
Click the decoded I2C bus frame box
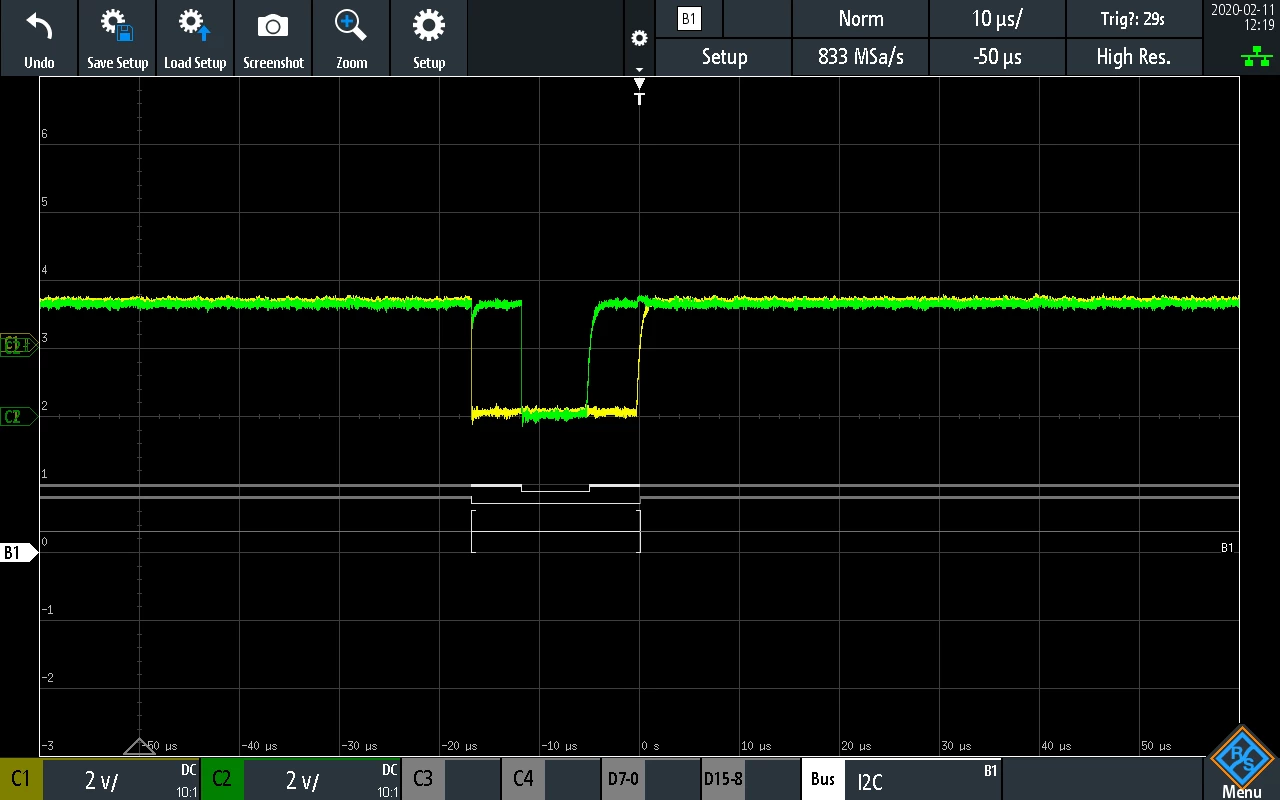click(x=555, y=531)
